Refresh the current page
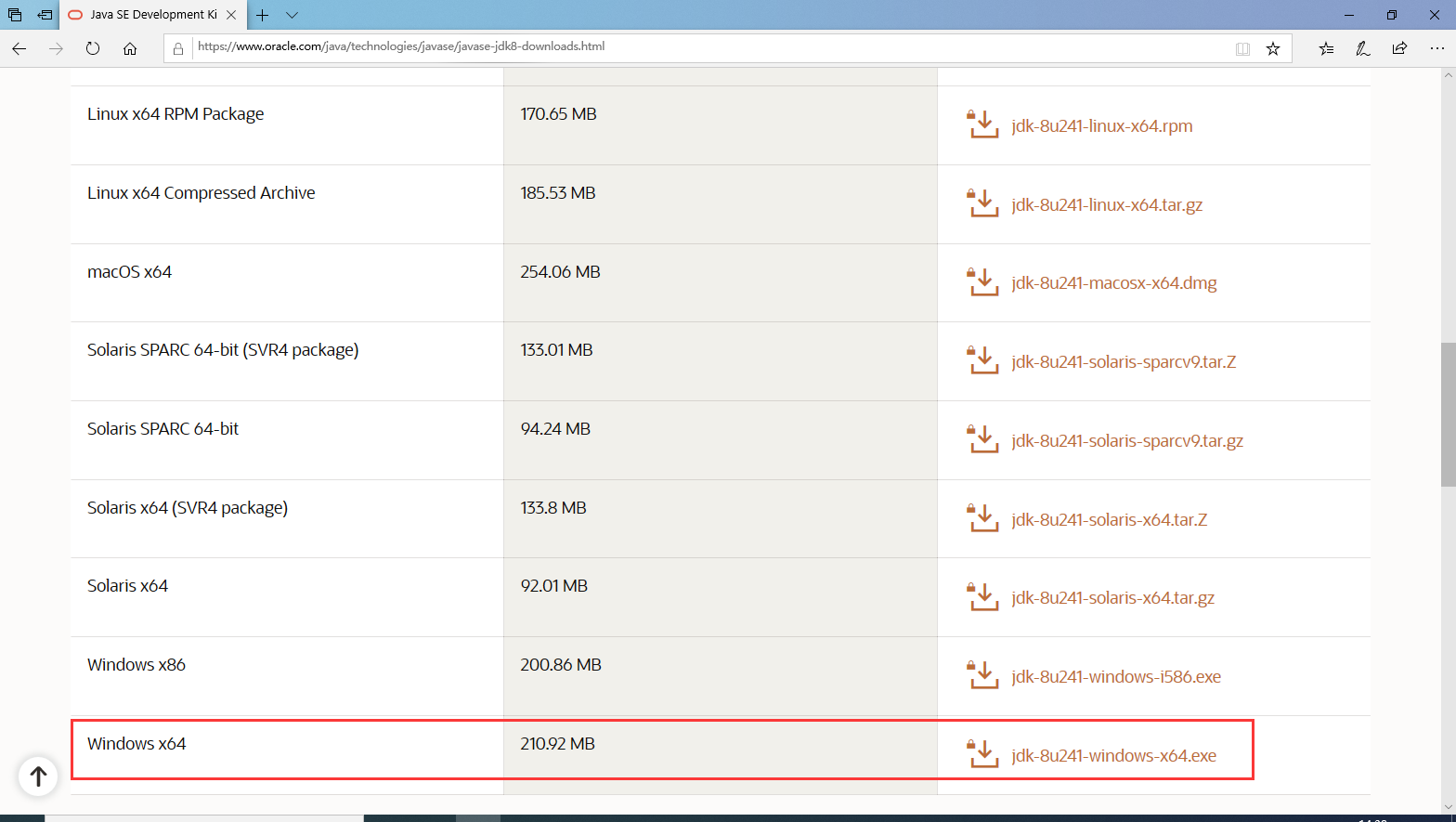The image size is (1456, 822). tap(93, 48)
